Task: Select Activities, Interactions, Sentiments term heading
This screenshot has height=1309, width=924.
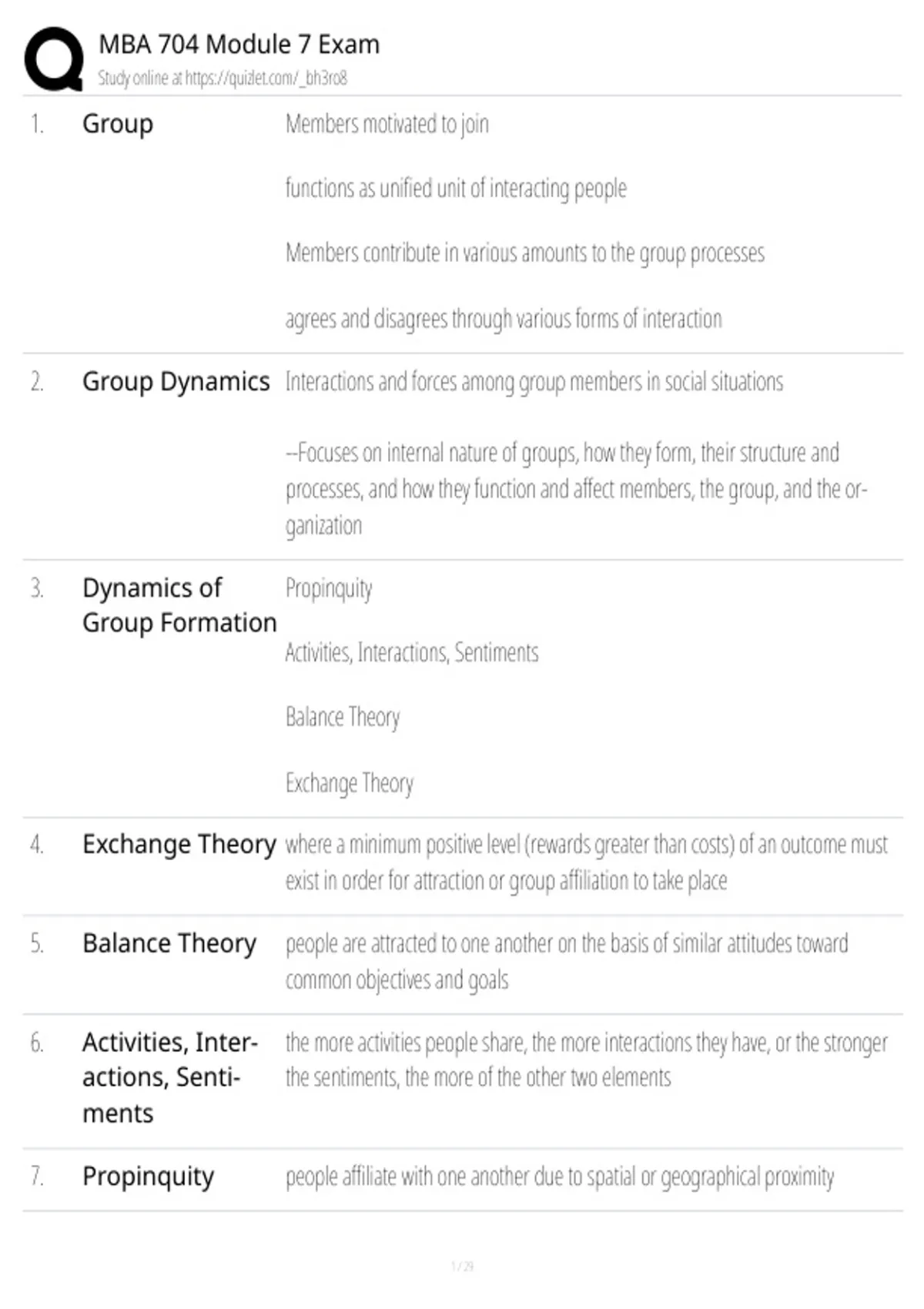Action: click(x=169, y=1077)
